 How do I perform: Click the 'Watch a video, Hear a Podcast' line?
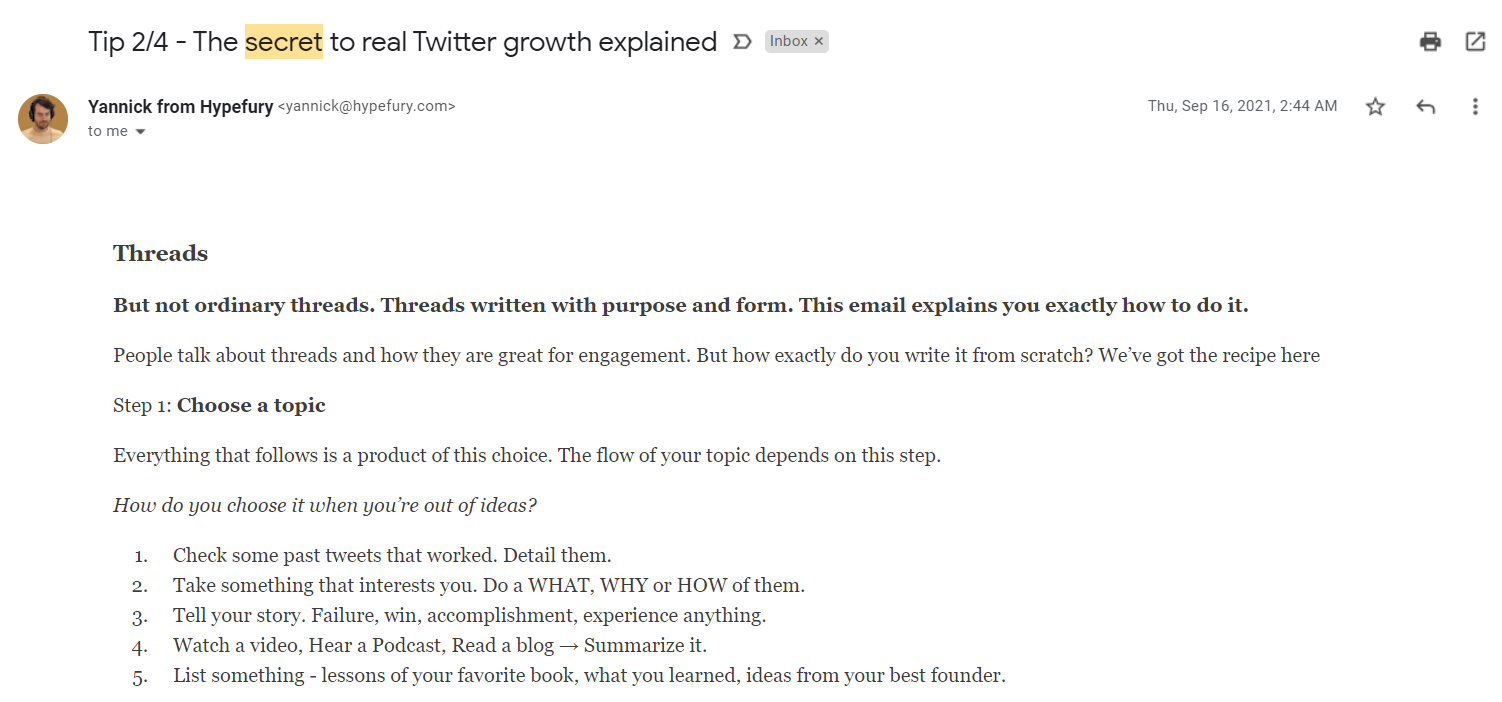(x=440, y=645)
